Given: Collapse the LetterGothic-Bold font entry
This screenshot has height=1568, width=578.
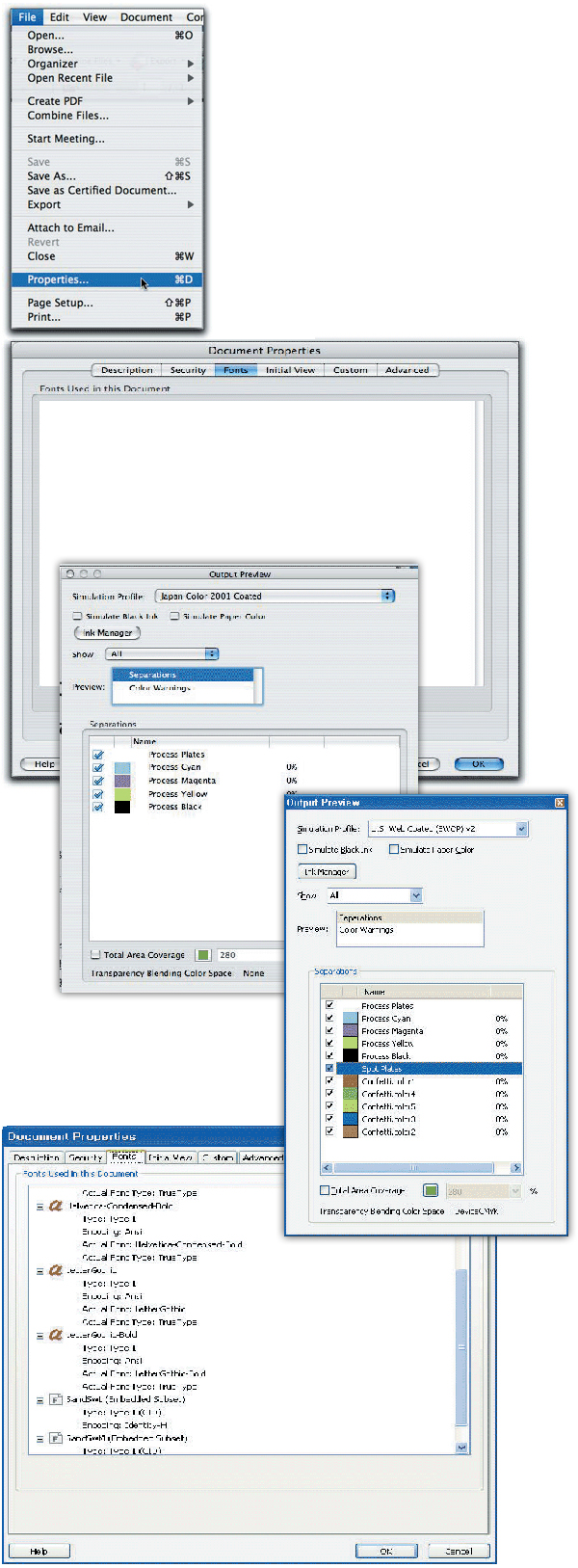Looking at the screenshot, I should tap(39, 1335).
